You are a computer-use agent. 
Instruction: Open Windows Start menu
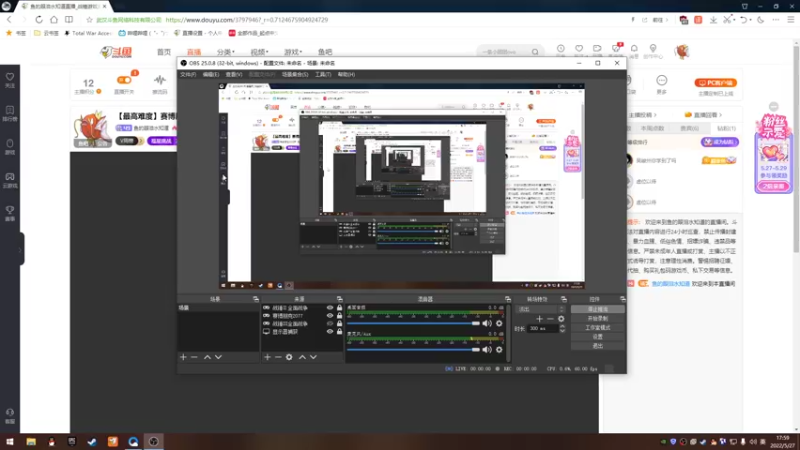pyautogui.click(x=10, y=442)
